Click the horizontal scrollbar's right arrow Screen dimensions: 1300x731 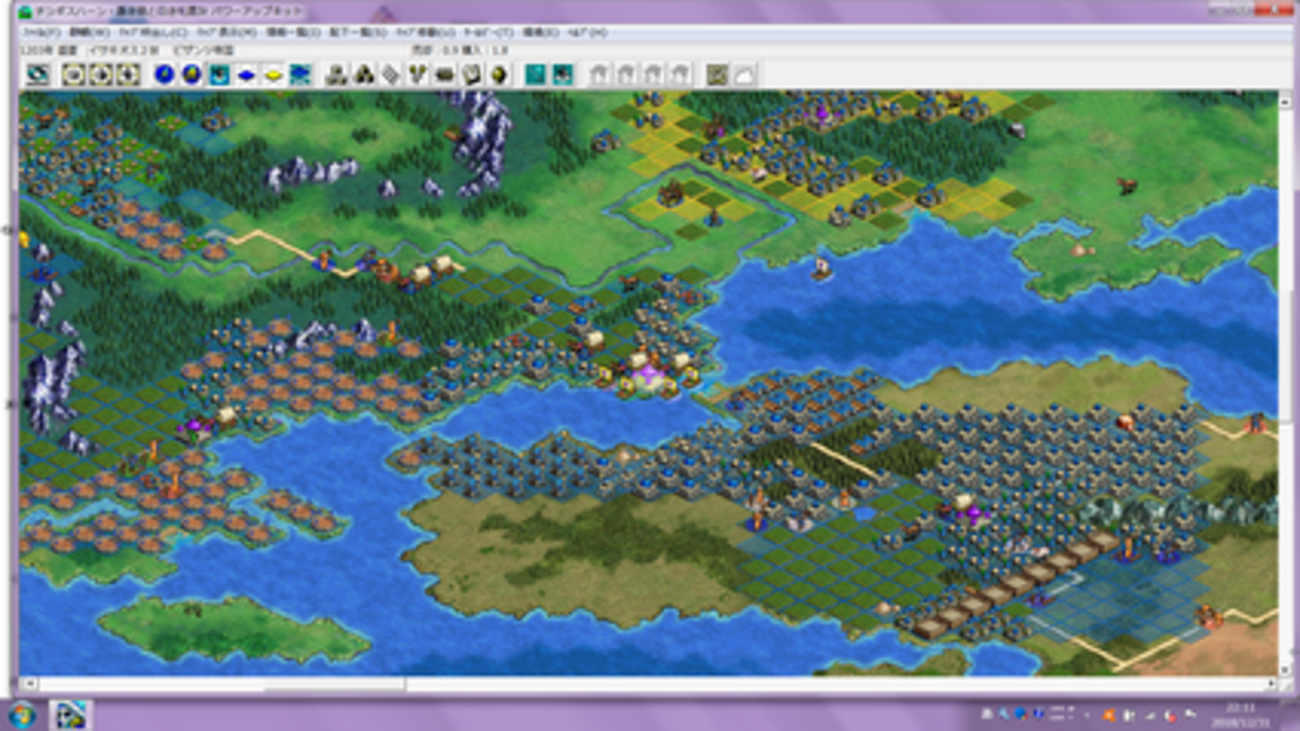click(1271, 685)
